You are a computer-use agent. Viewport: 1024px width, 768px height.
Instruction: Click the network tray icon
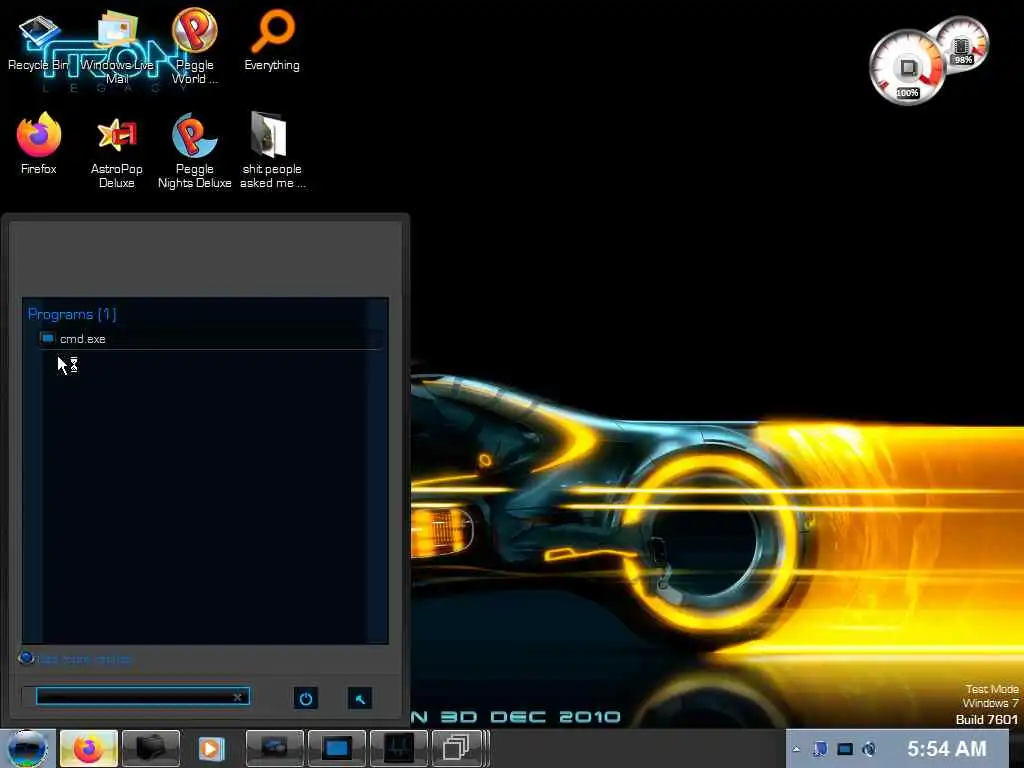tap(820, 749)
